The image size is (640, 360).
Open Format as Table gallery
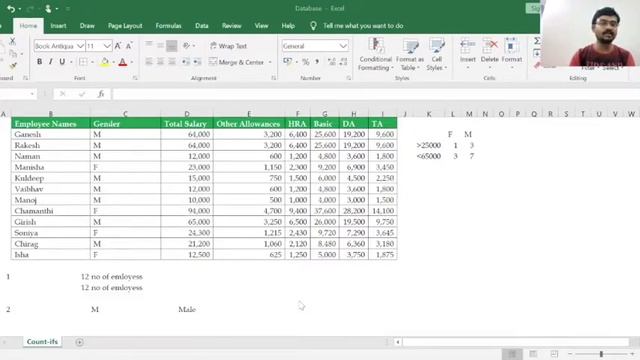pos(410,54)
